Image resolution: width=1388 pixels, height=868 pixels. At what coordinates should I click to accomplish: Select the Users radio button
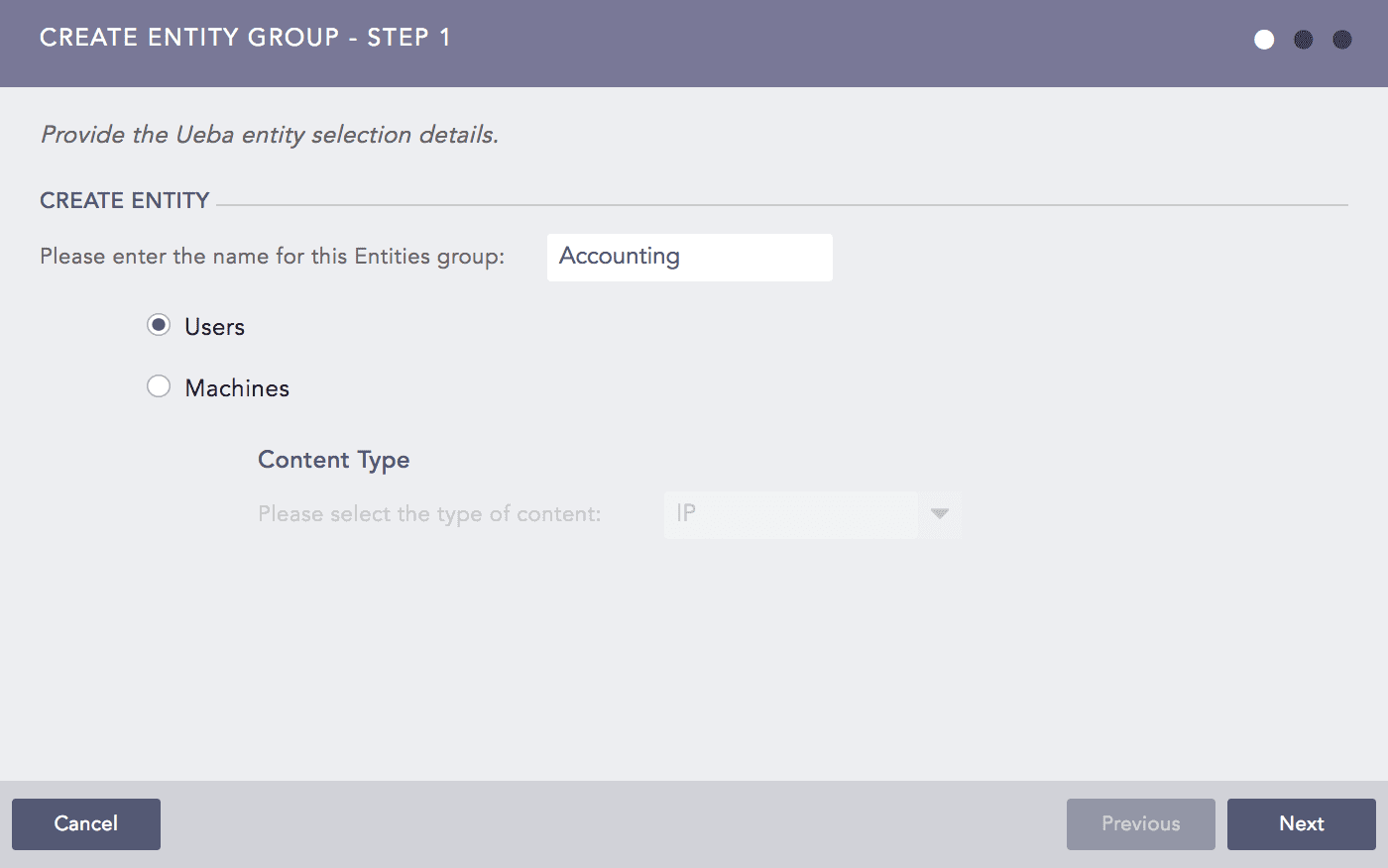click(x=159, y=324)
